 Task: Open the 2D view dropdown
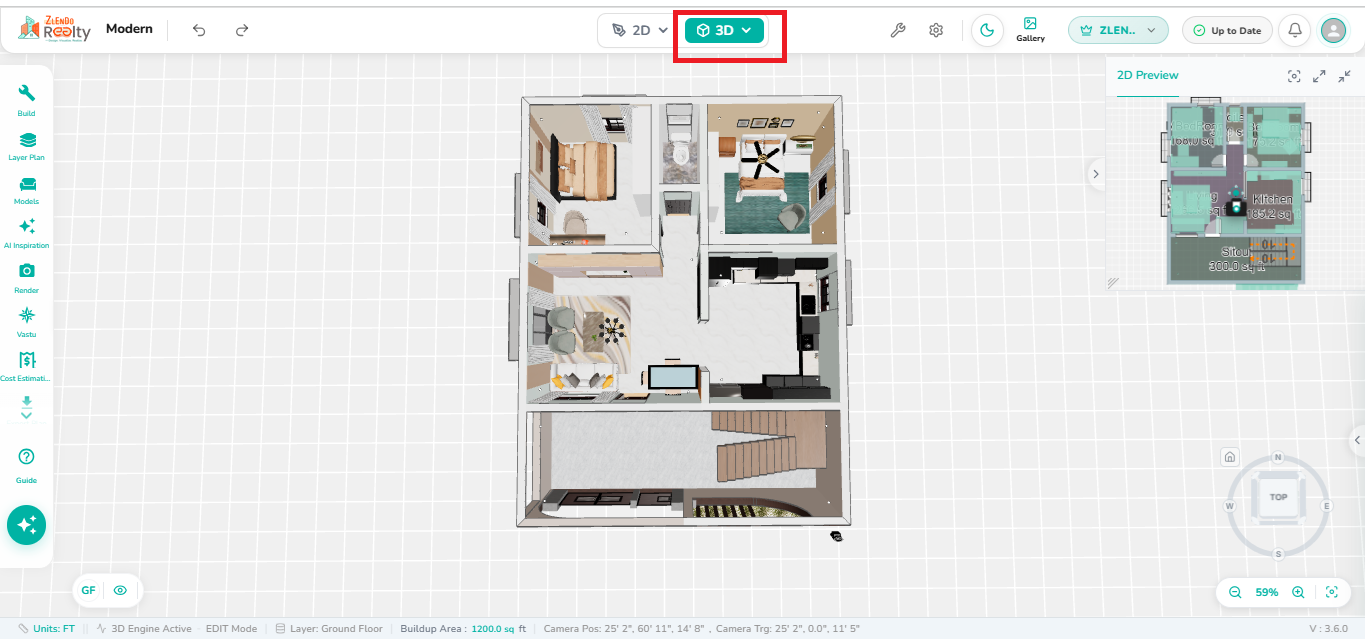pos(641,30)
